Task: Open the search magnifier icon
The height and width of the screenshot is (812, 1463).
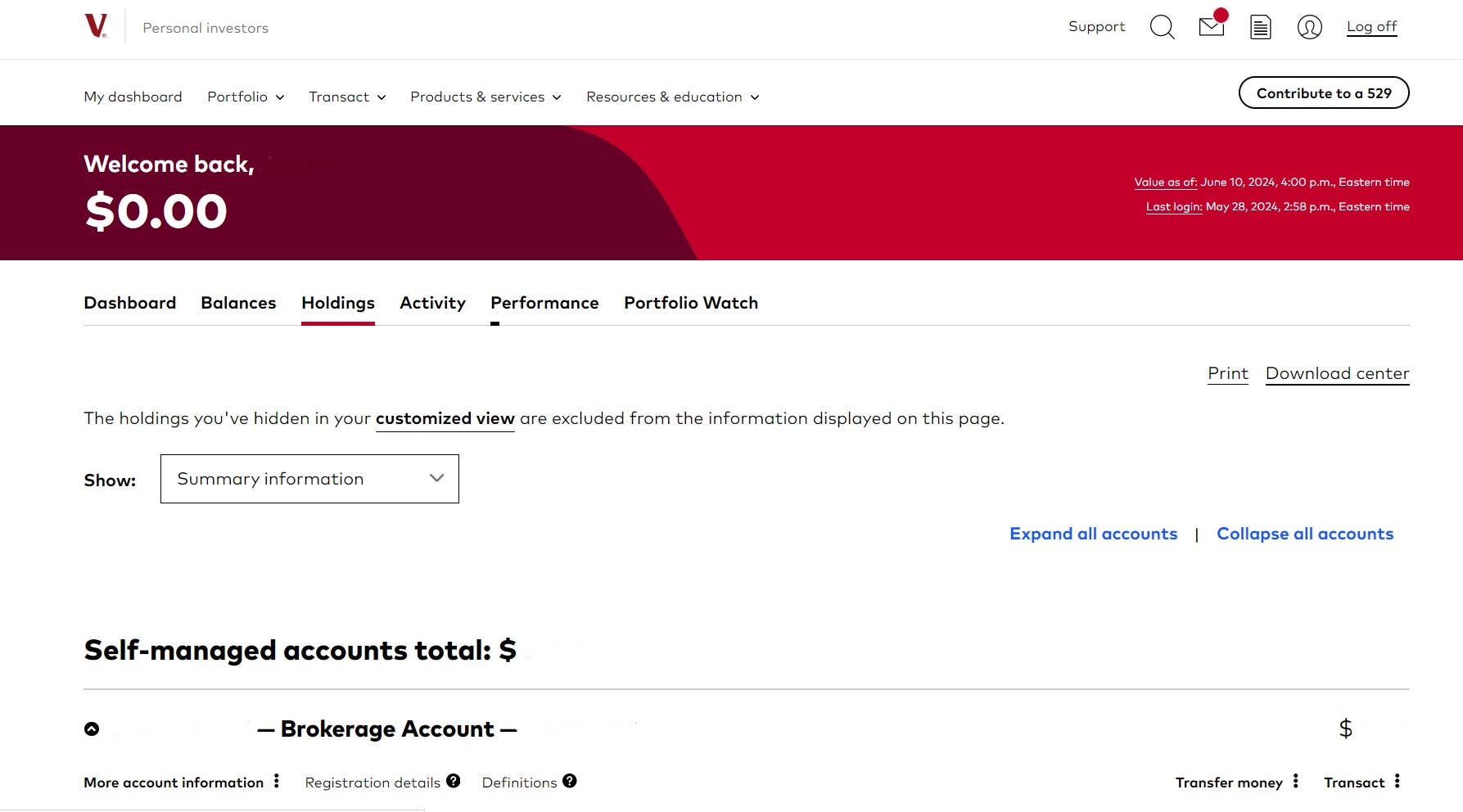Action: pyautogui.click(x=1162, y=27)
